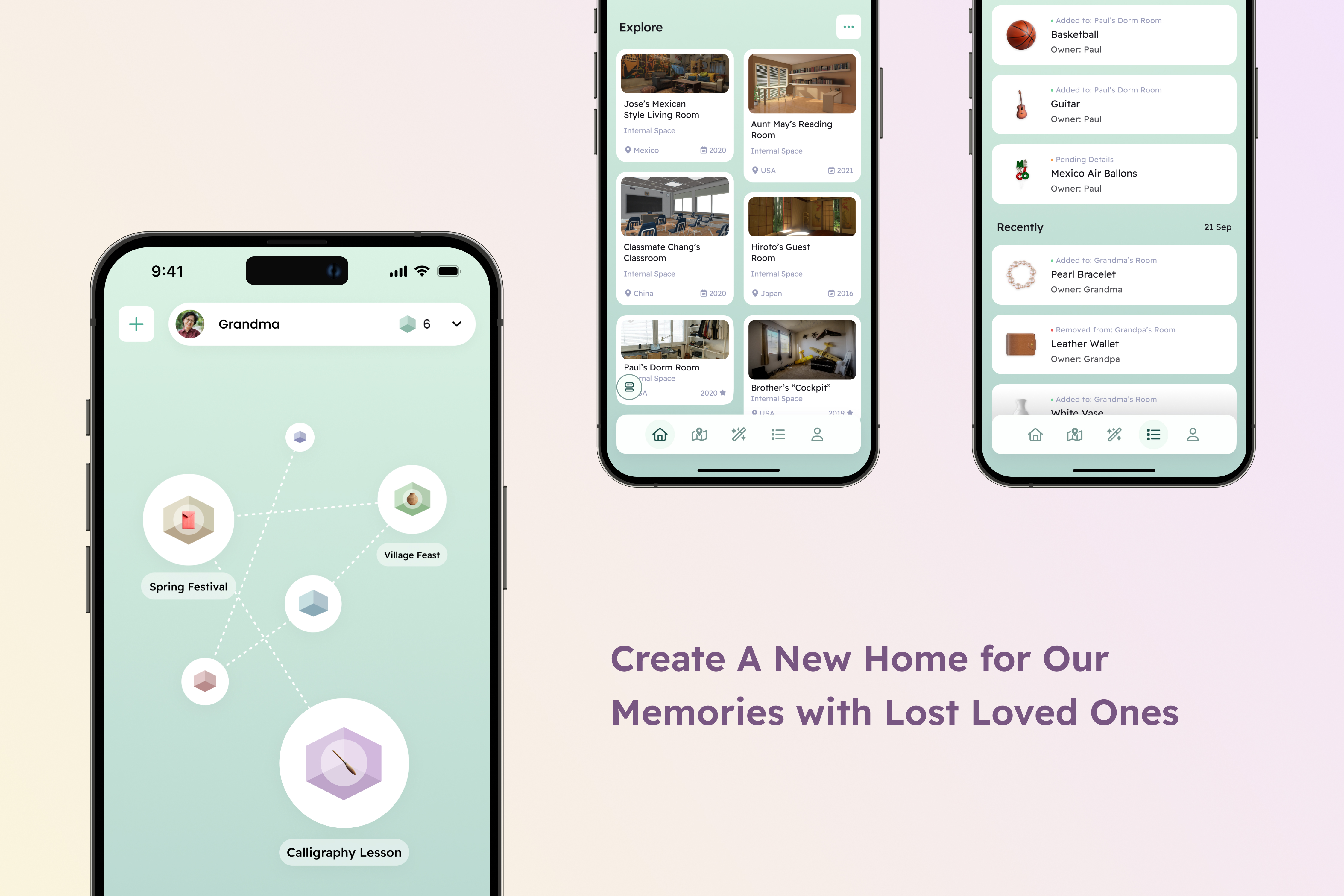Expand Brother's Cockpit space entry
Image resolution: width=1344 pixels, height=896 pixels.
coord(800,370)
